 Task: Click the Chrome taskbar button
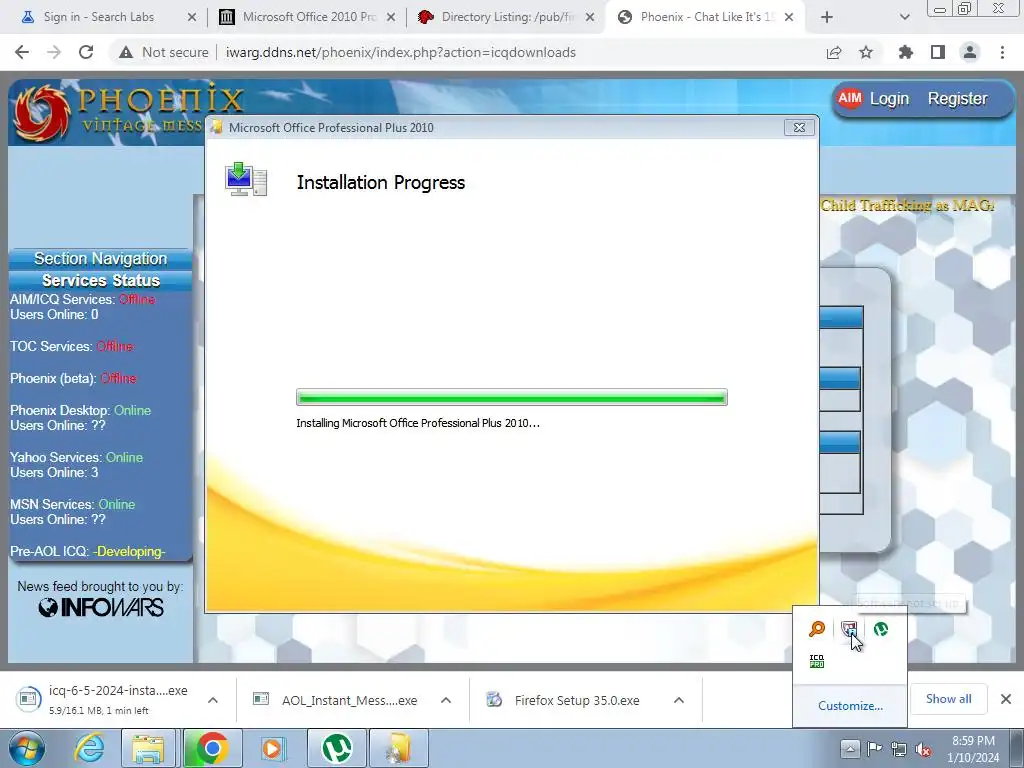212,748
